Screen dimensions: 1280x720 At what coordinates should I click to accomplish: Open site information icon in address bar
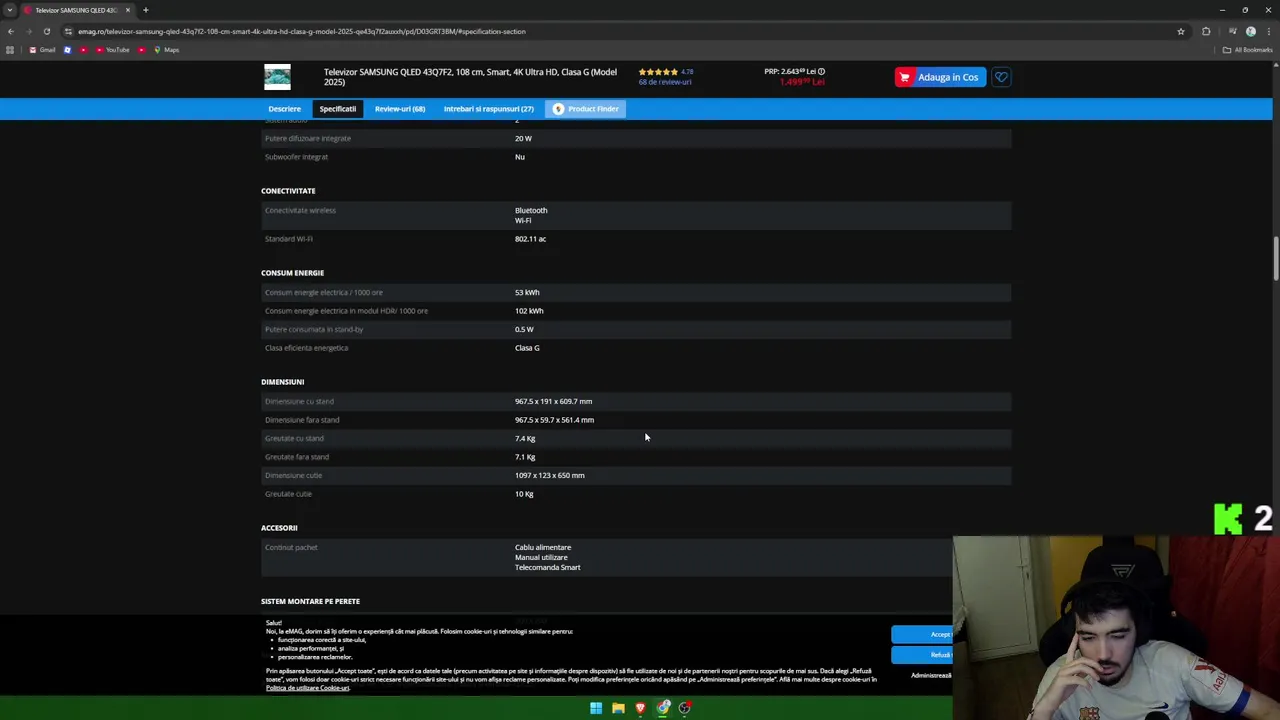[68, 31]
